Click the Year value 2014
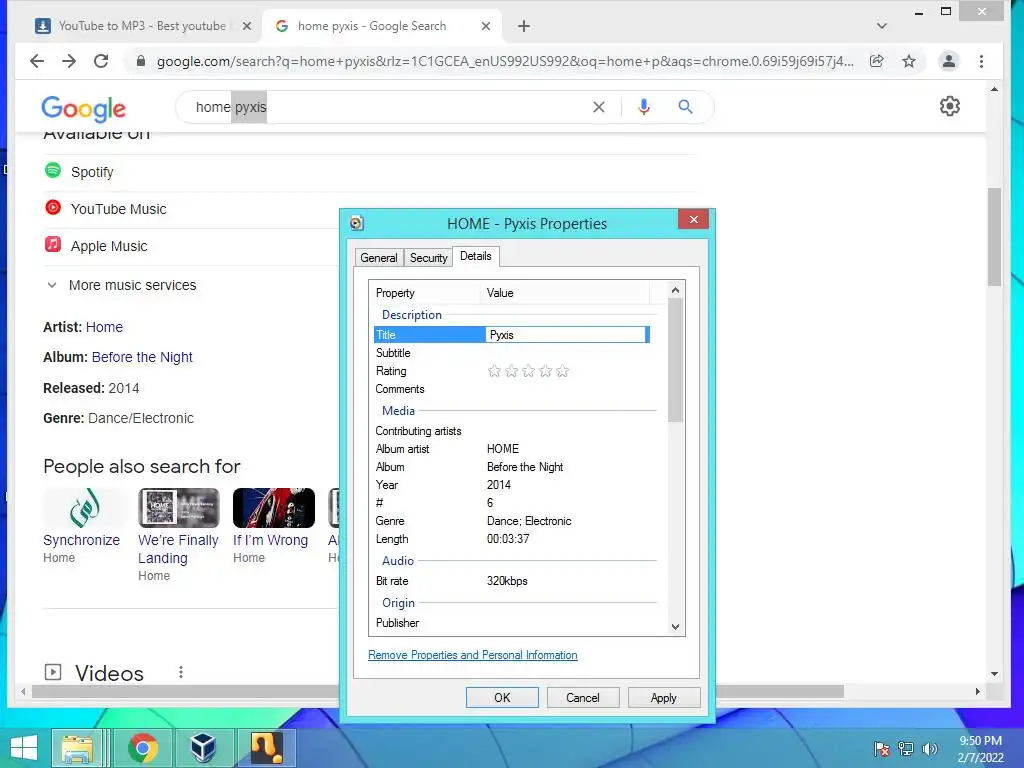This screenshot has width=1024, height=768. click(498, 485)
